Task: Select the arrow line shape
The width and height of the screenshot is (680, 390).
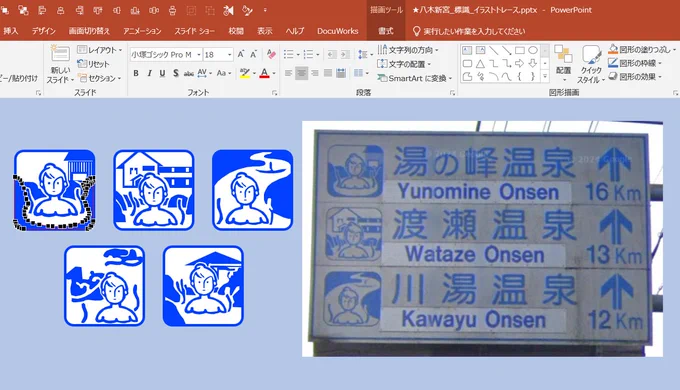Action: tap(507, 50)
